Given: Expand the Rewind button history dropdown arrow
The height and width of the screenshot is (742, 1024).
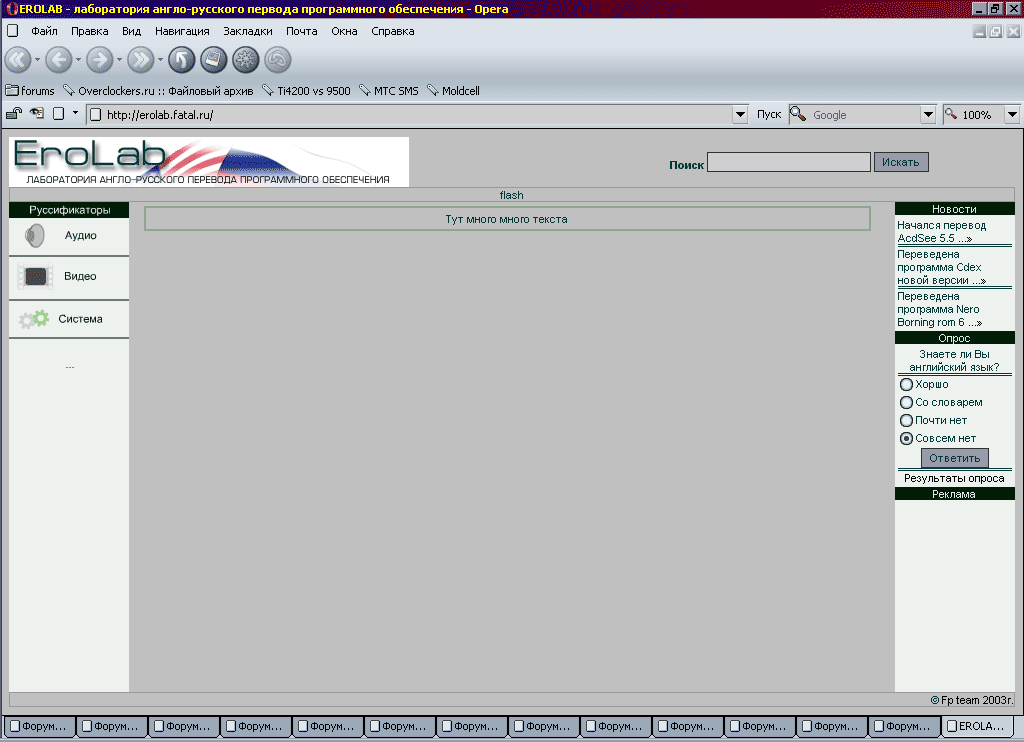Looking at the screenshot, I should coord(37,60).
